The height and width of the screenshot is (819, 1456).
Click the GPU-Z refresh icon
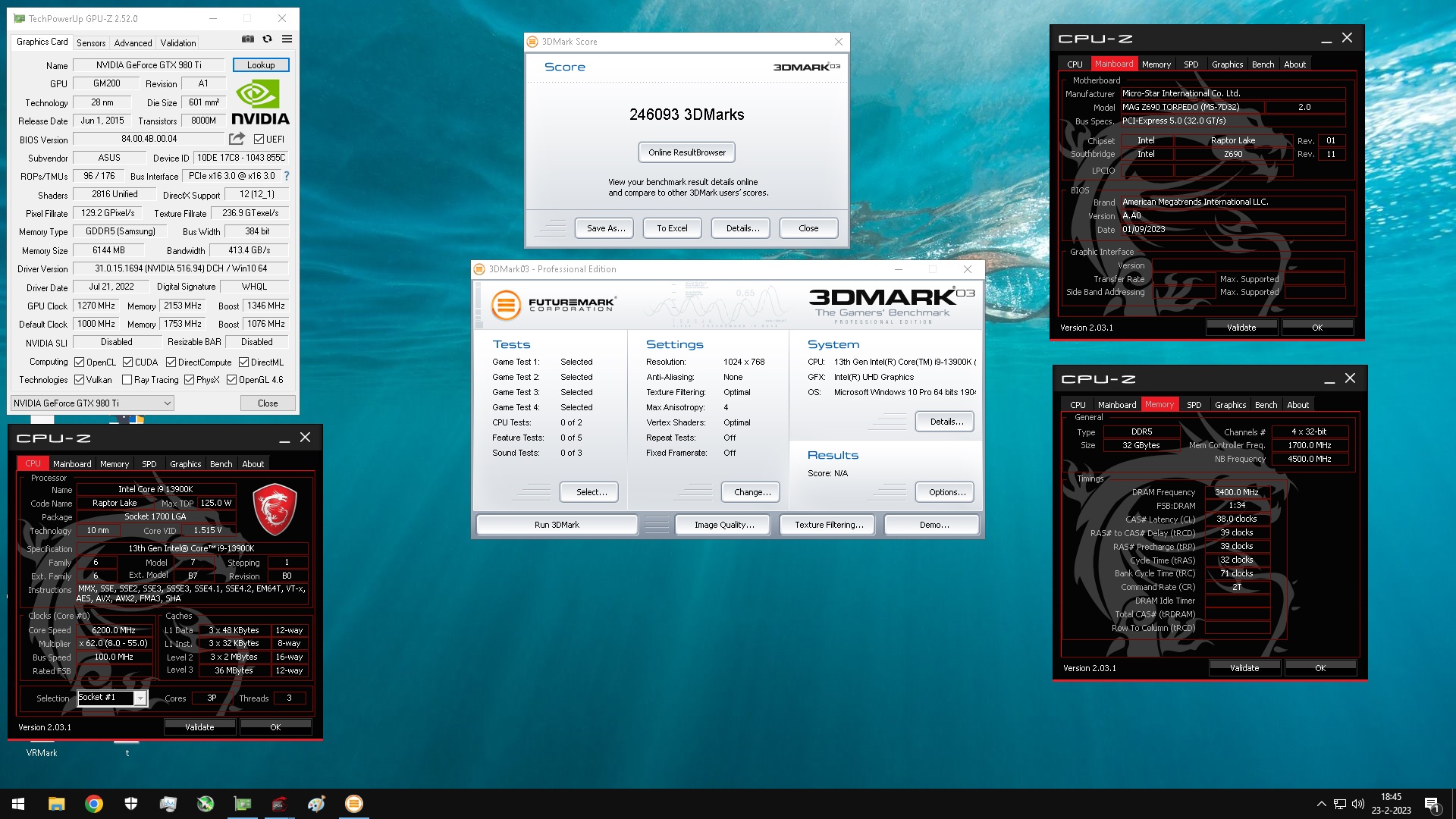tap(267, 39)
